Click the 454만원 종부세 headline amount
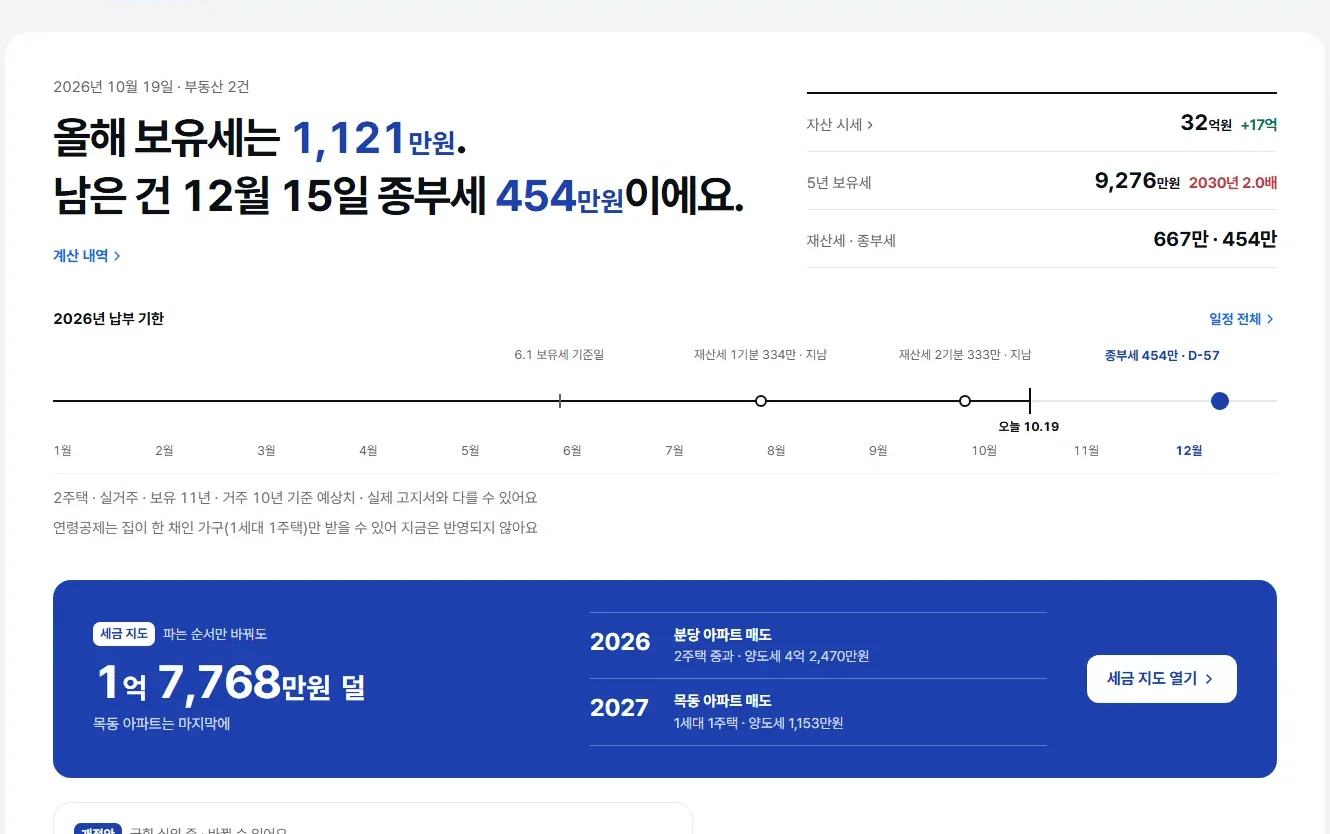The image size is (1330, 834). pyautogui.click(x=560, y=197)
